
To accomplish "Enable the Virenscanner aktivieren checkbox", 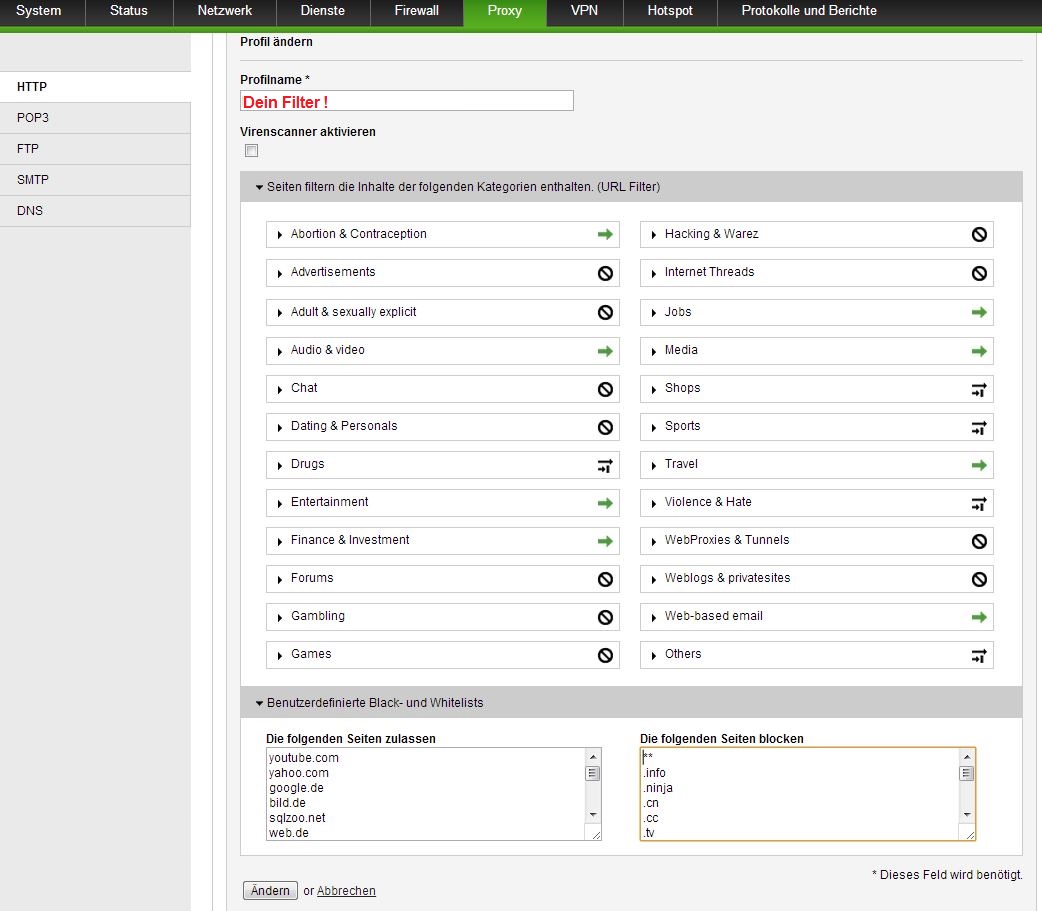I will [x=252, y=151].
